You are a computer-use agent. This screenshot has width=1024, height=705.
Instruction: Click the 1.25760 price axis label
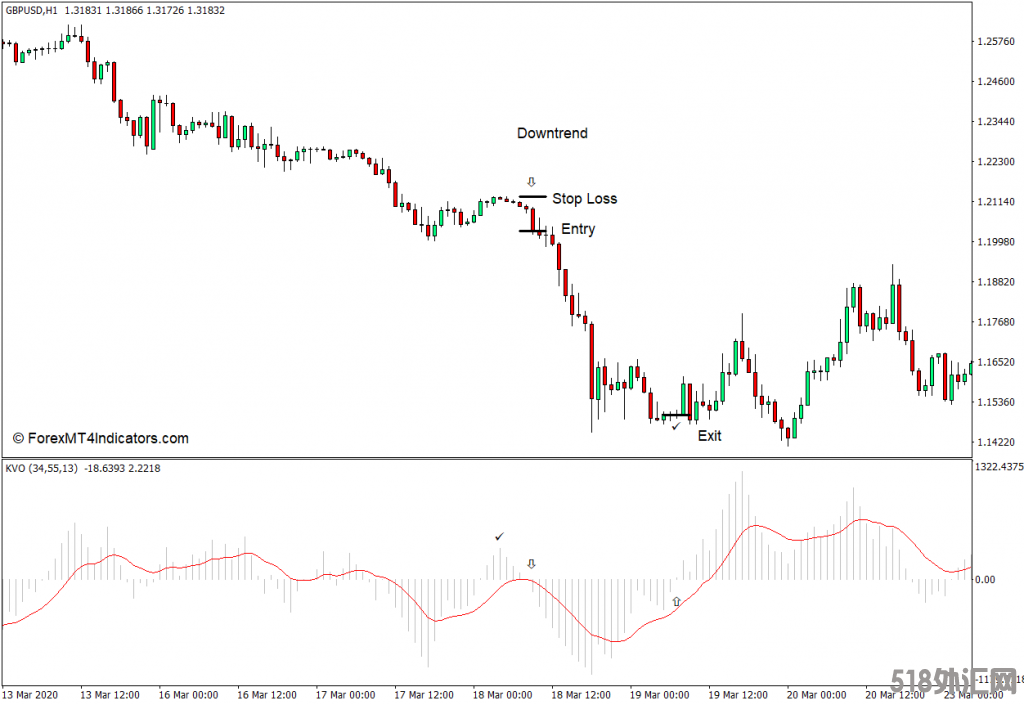pos(995,42)
